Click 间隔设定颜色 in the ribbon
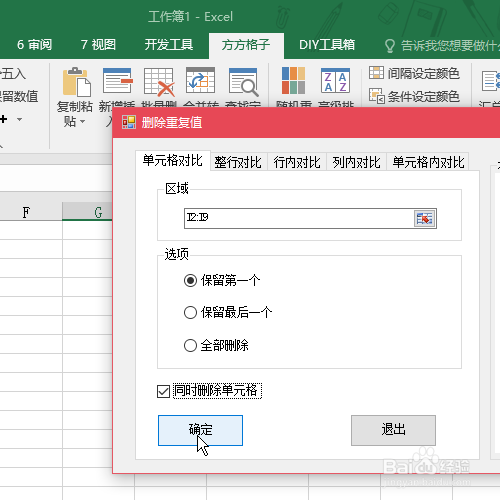The height and width of the screenshot is (500, 500). [414, 73]
